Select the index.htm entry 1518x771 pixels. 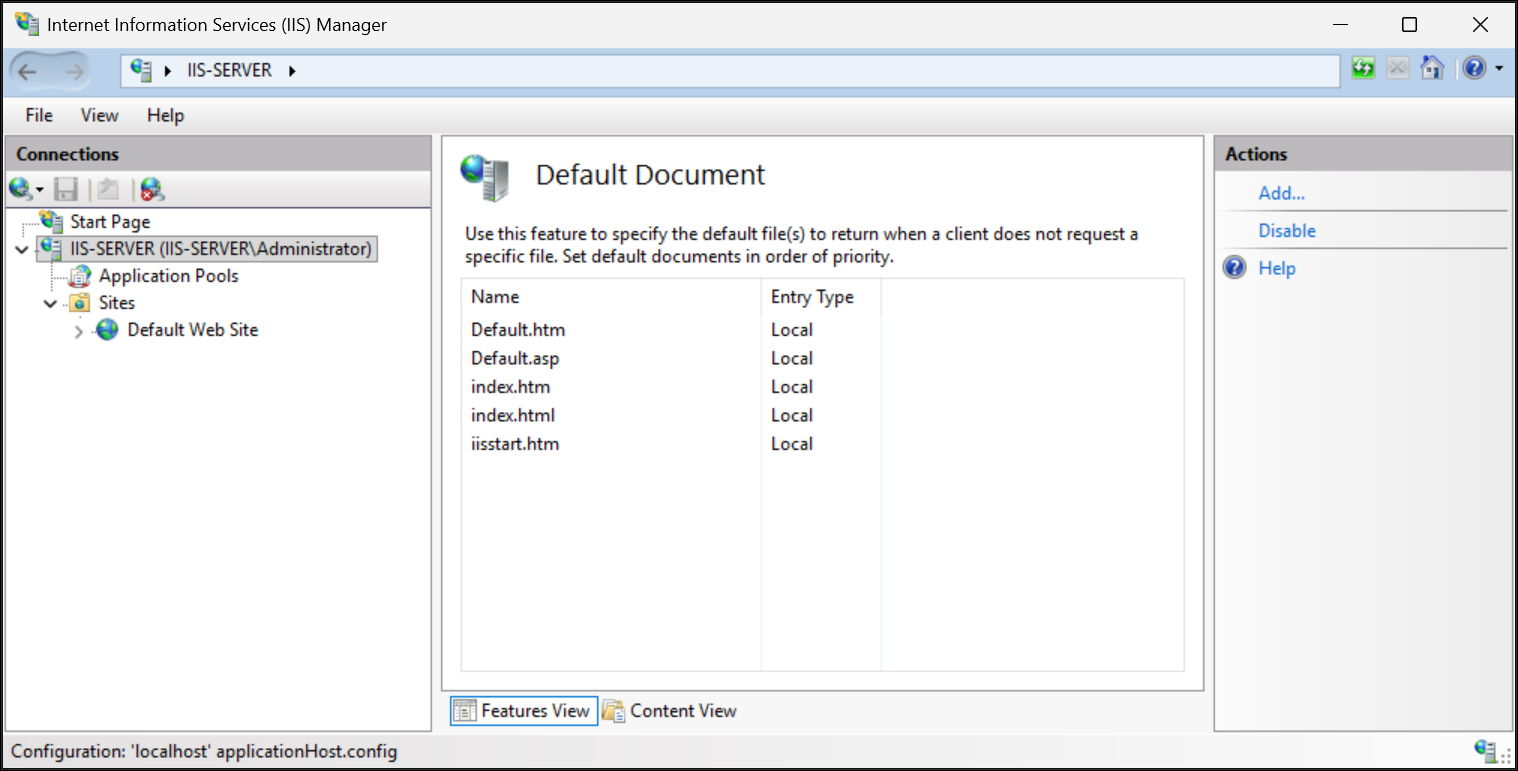(510, 387)
